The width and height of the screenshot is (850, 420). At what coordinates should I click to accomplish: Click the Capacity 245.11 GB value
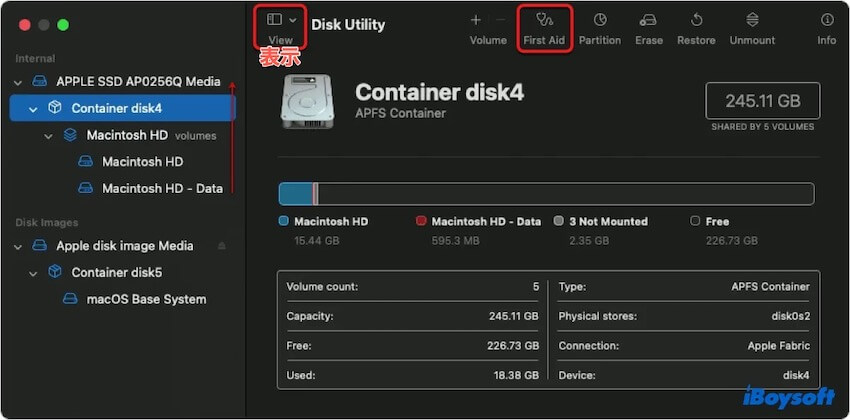tap(513, 316)
